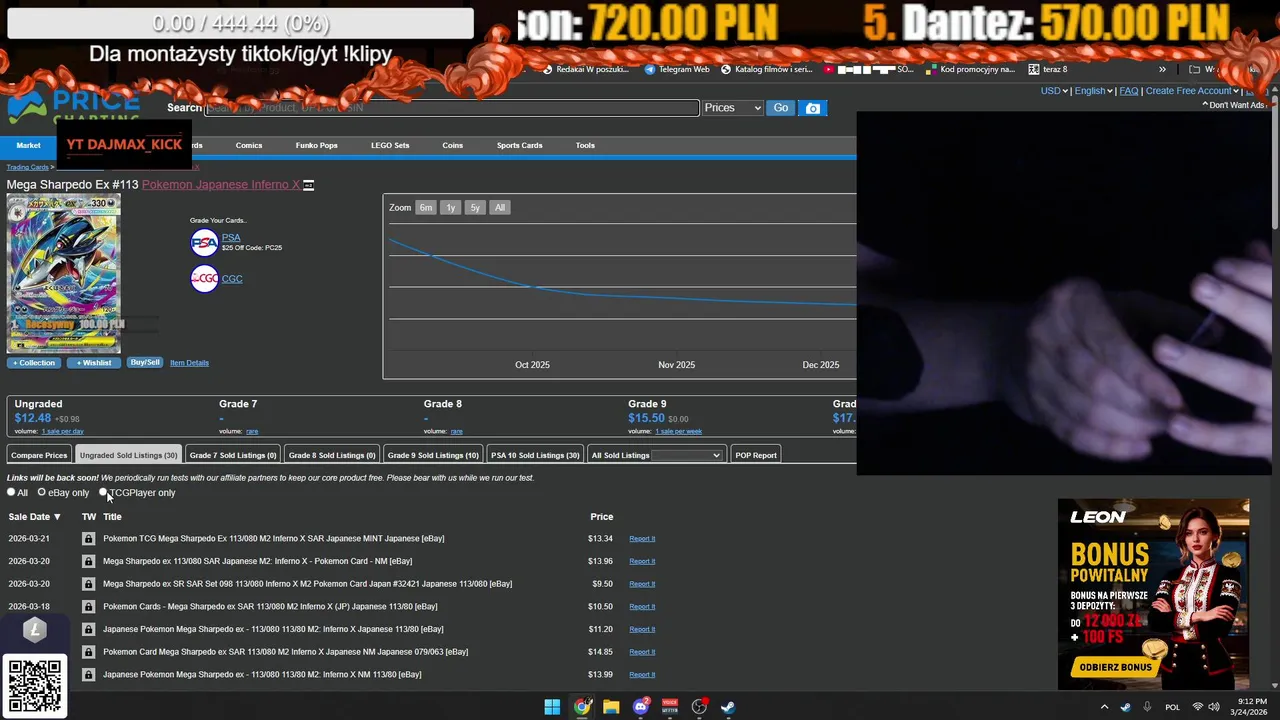This screenshot has width=1280, height=720.
Task: Open the Sports Cards navigation tab
Action: click(x=519, y=145)
